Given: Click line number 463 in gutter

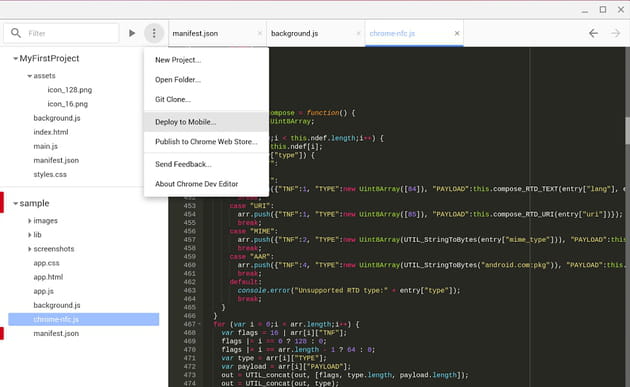Looking at the screenshot, I should point(190,290).
